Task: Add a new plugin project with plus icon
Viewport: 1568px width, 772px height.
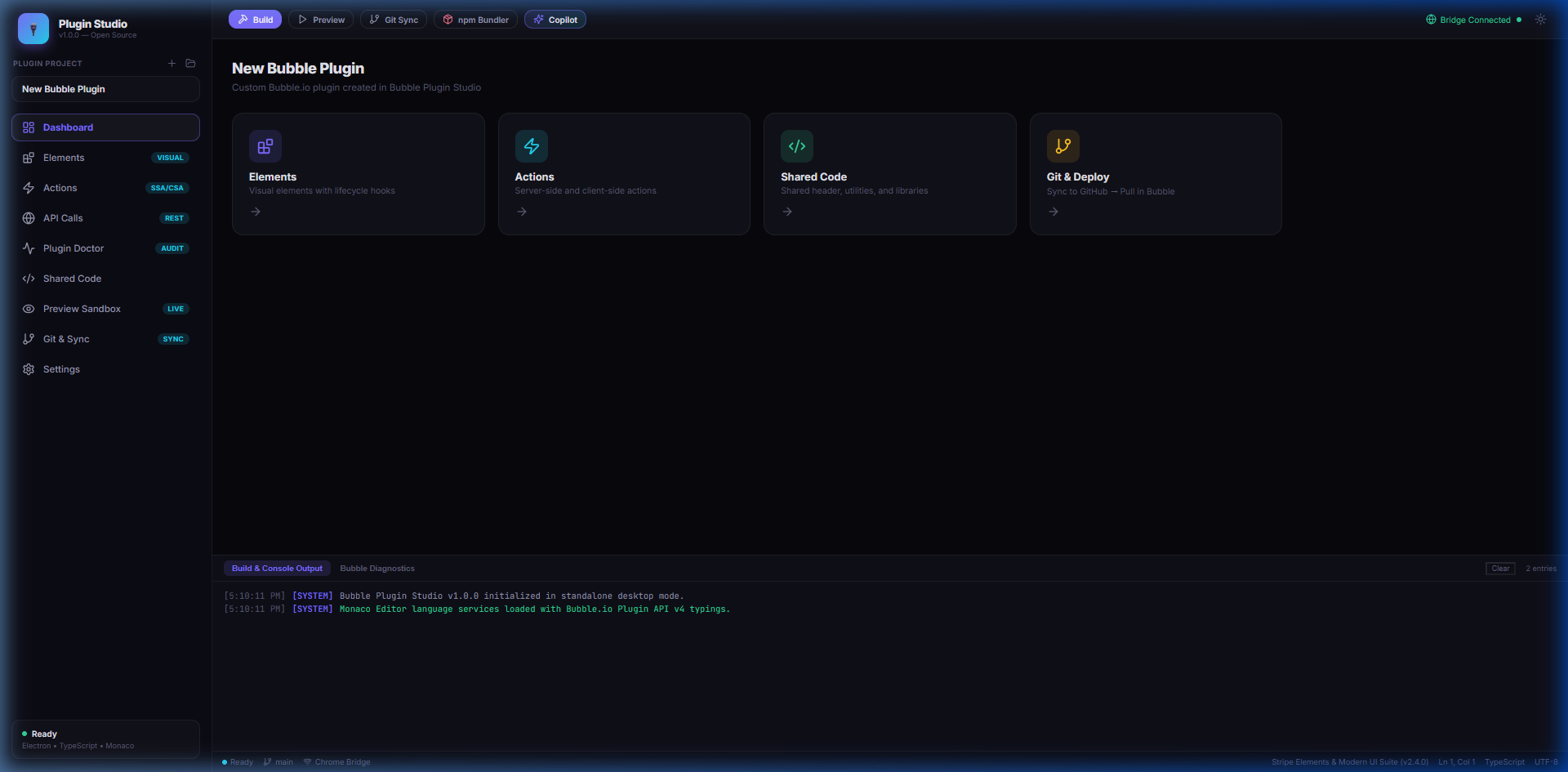Action: point(171,63)
